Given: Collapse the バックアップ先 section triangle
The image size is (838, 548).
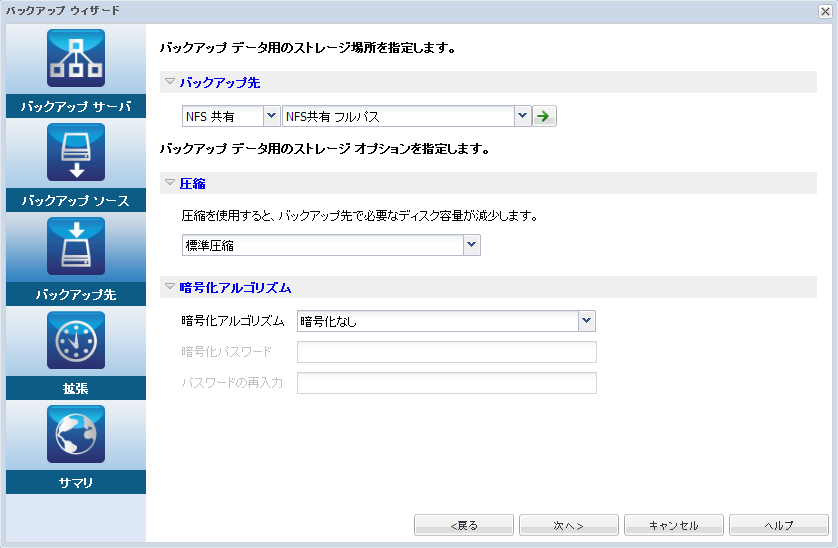Looking at the screenshot, I should (170, 82).
